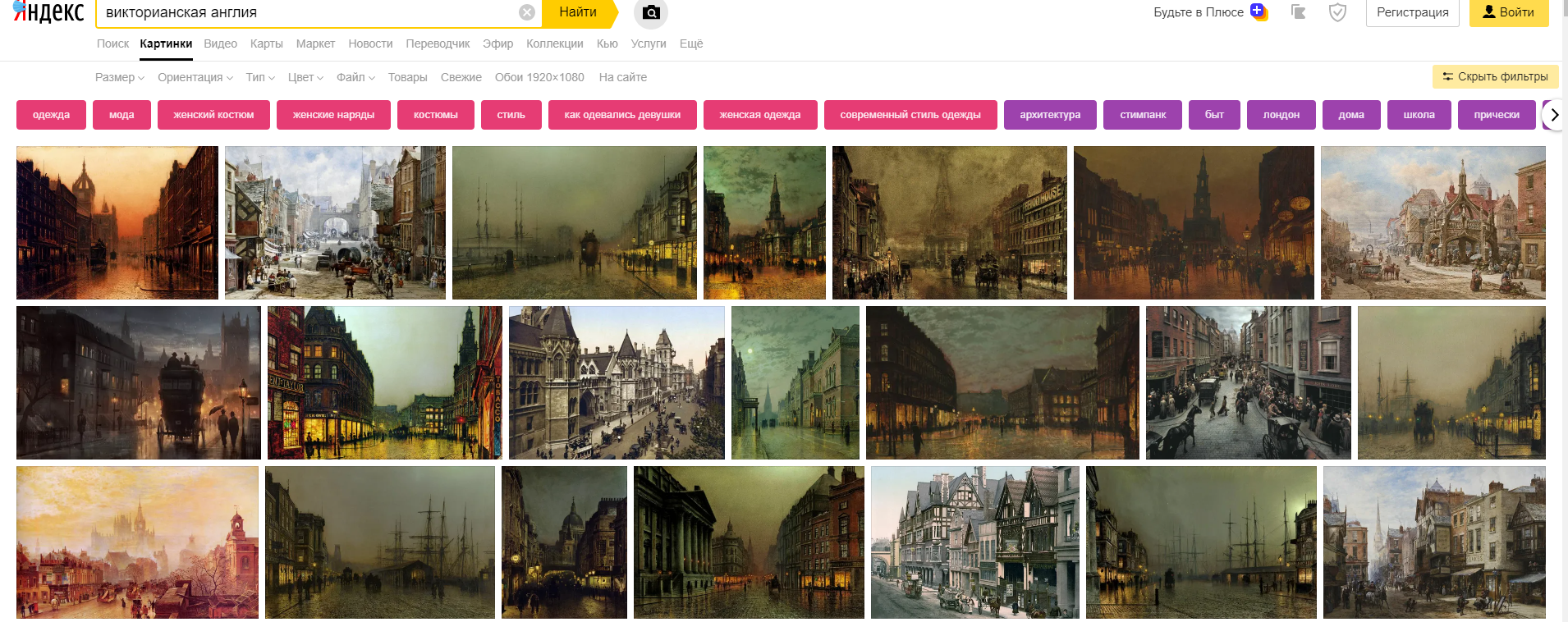Click the Yandex Plus badge icon
Image resolution: width=1568 pixels, height=622 pixels.
pos(1259,11)
